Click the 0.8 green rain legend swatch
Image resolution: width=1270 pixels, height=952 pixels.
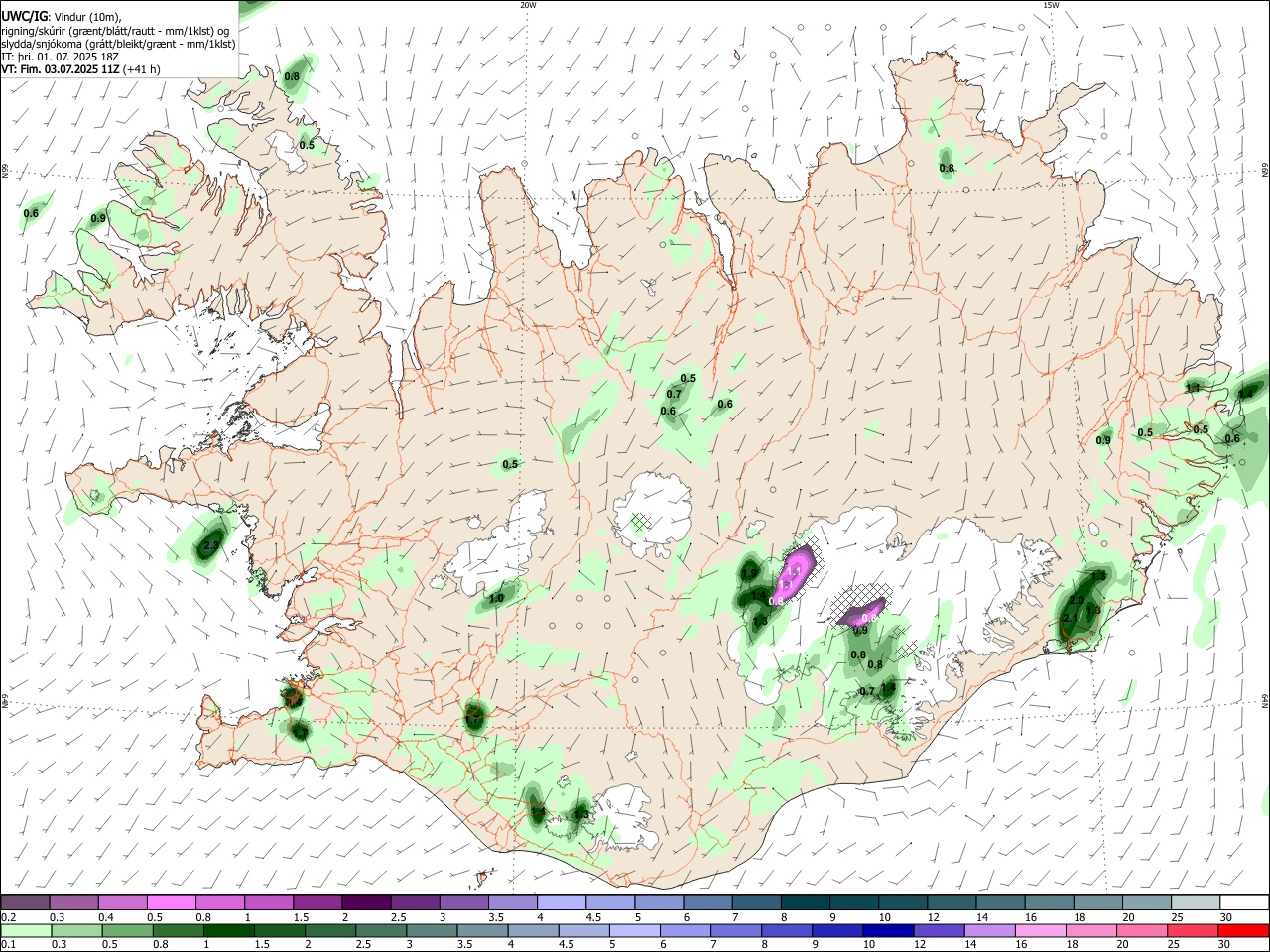(x=179, y=930)
